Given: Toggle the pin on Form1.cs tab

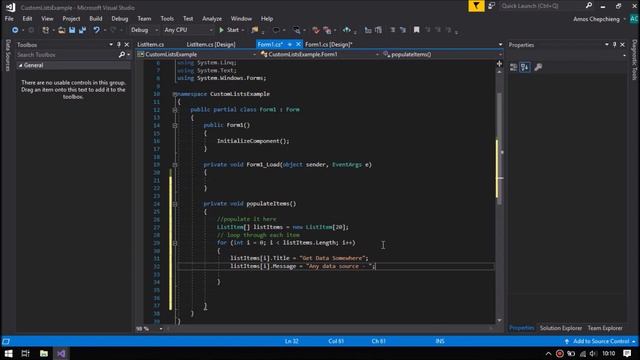Looking at the screenshot, I should [x=290, y=44].
